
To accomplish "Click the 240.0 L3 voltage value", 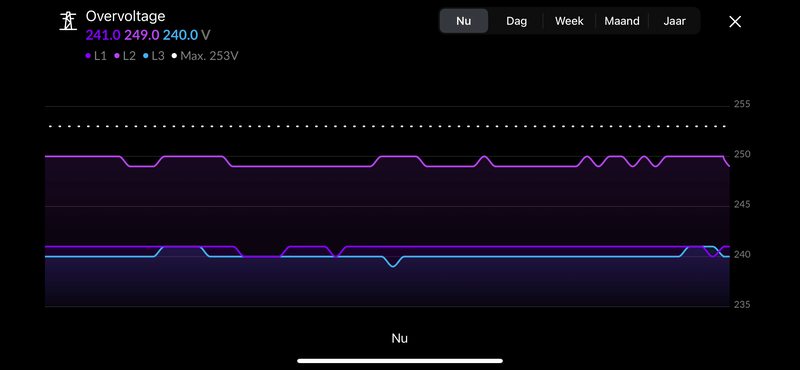I will coord(180,35).
